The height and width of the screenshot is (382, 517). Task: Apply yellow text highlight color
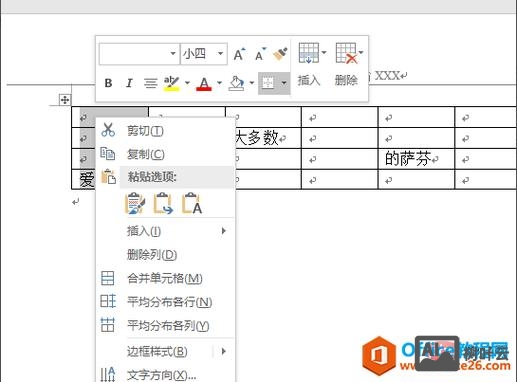click(172, 83)
